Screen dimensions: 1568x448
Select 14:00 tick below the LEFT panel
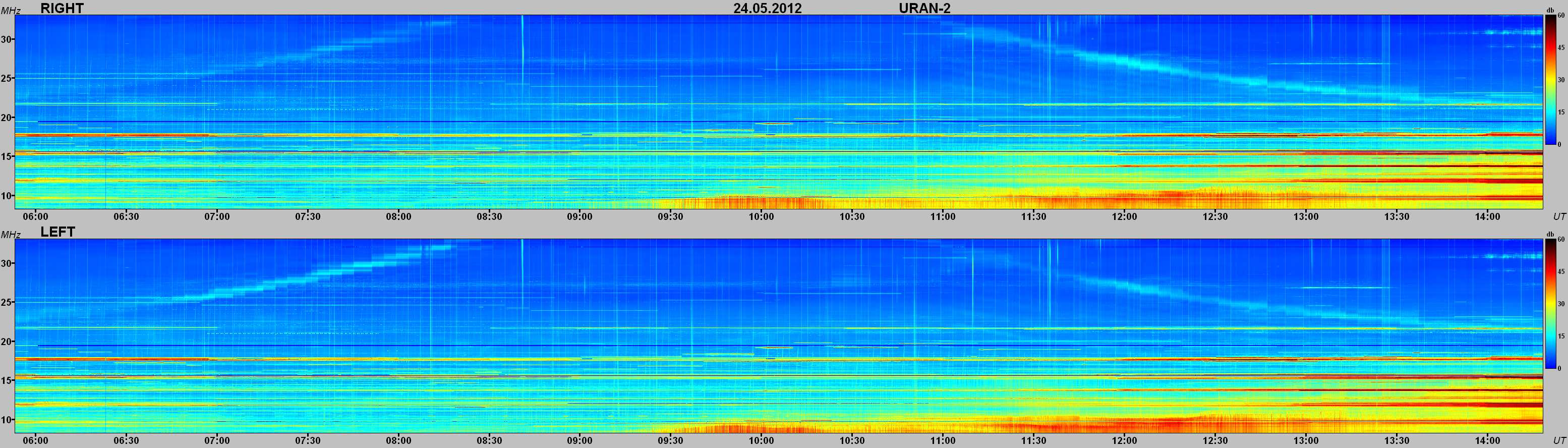point(1487,441)
